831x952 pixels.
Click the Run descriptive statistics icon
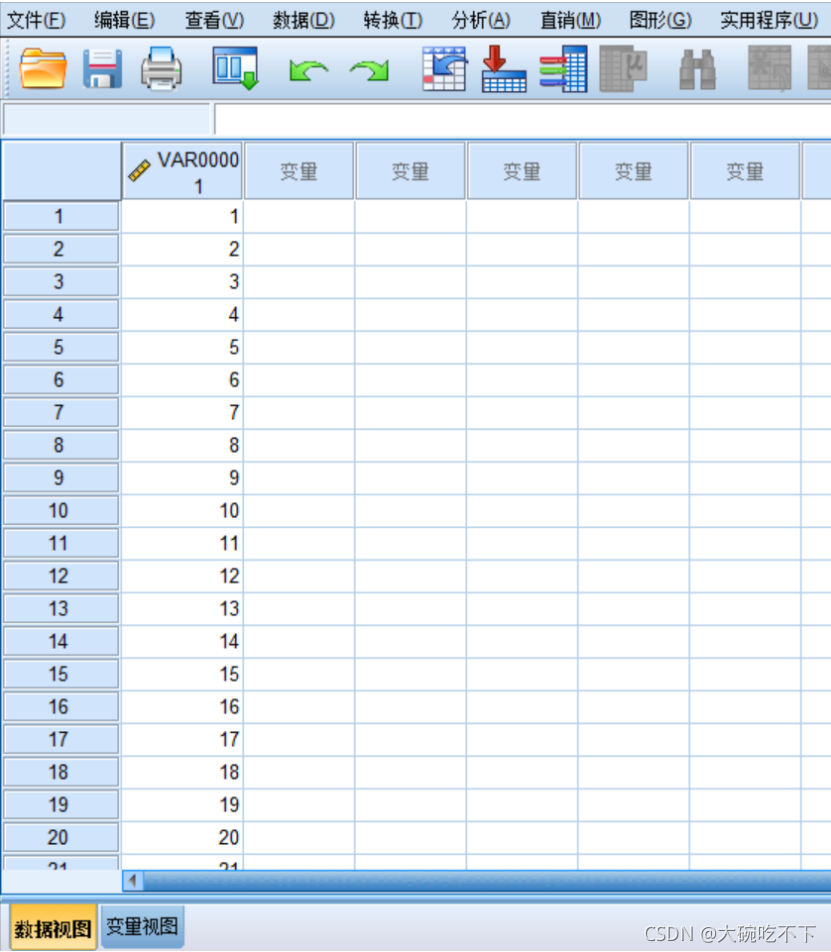623,69
